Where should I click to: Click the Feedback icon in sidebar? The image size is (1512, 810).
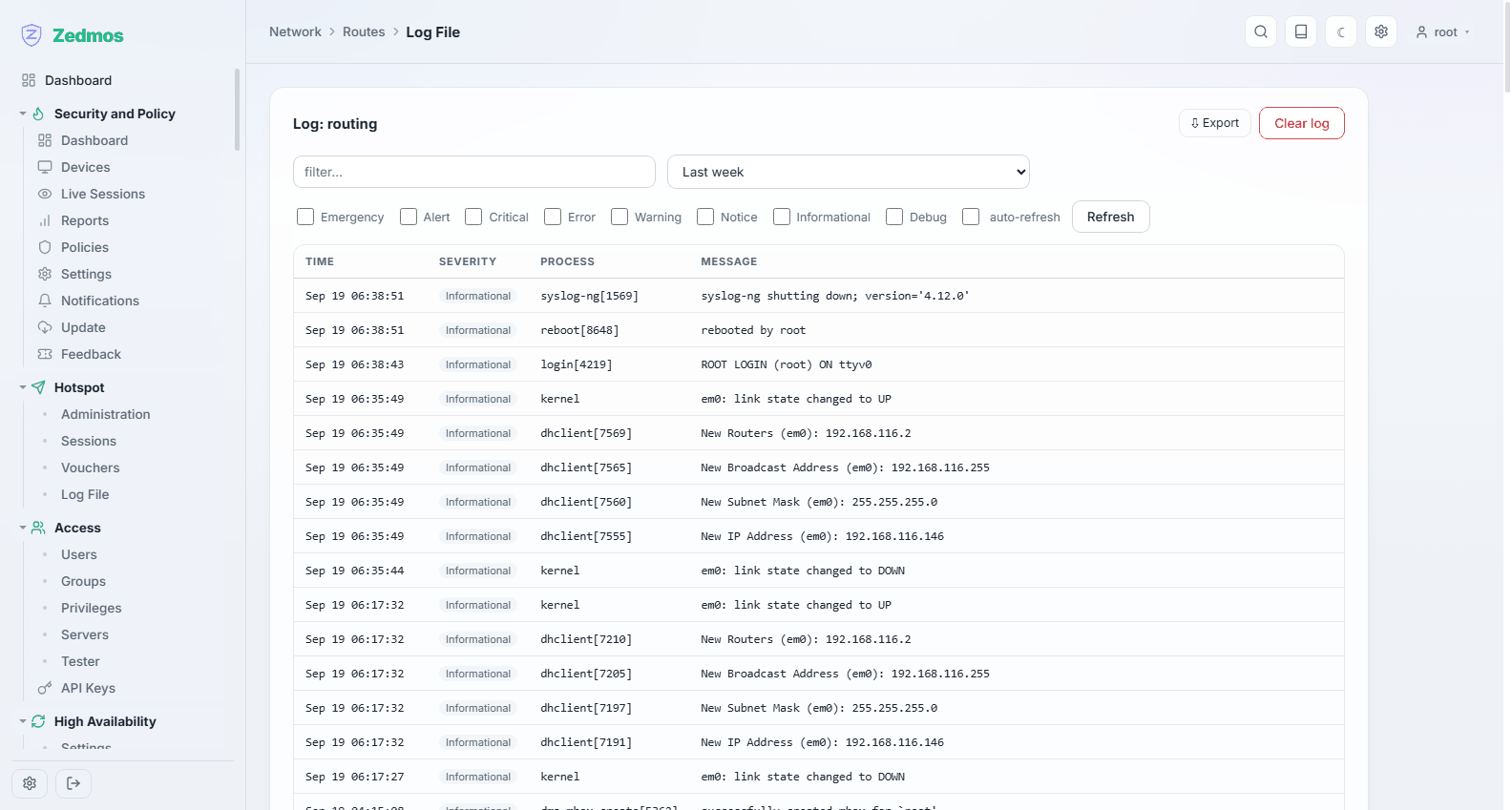[x=45, y=354]
